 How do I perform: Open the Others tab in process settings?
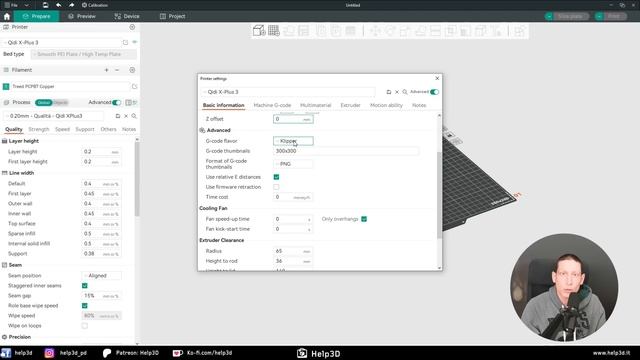(x=109, y=129)
